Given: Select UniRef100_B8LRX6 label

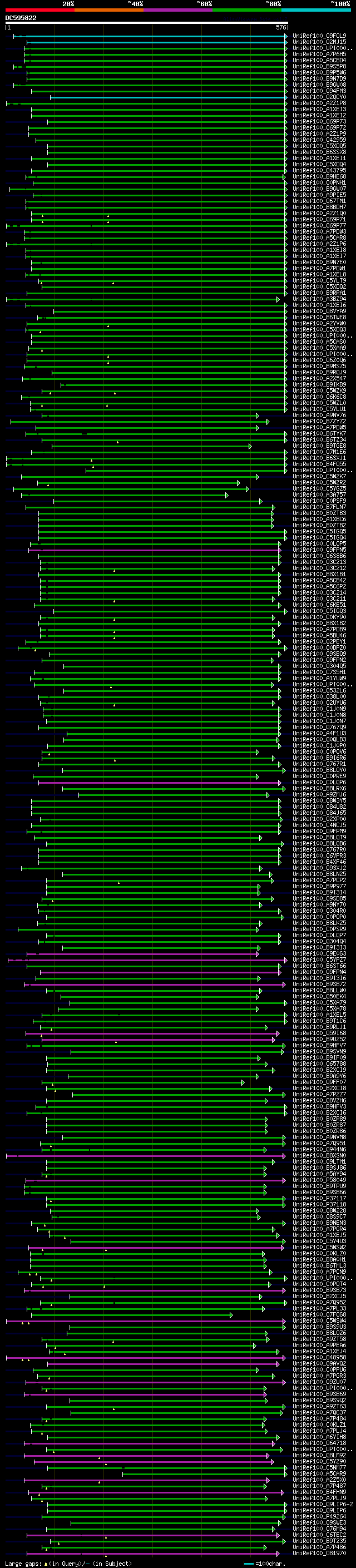Looking at the screenshot, I should [x=319, y=788].
